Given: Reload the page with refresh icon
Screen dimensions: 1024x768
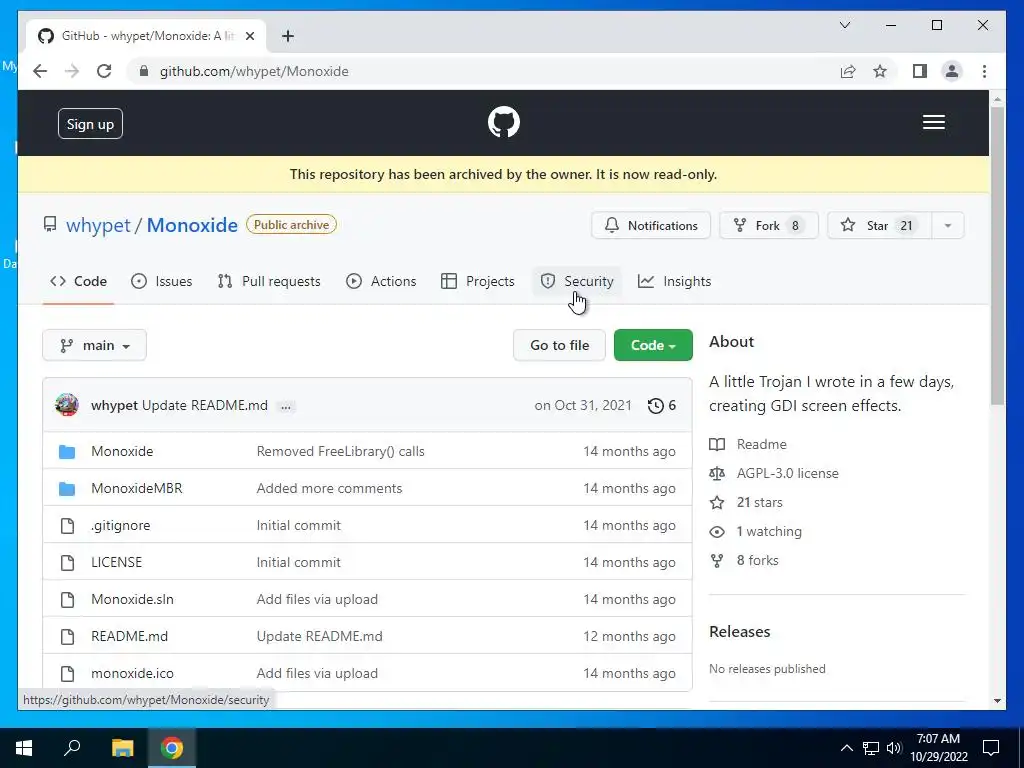Looking at the screenshot, I should [104, 71].
